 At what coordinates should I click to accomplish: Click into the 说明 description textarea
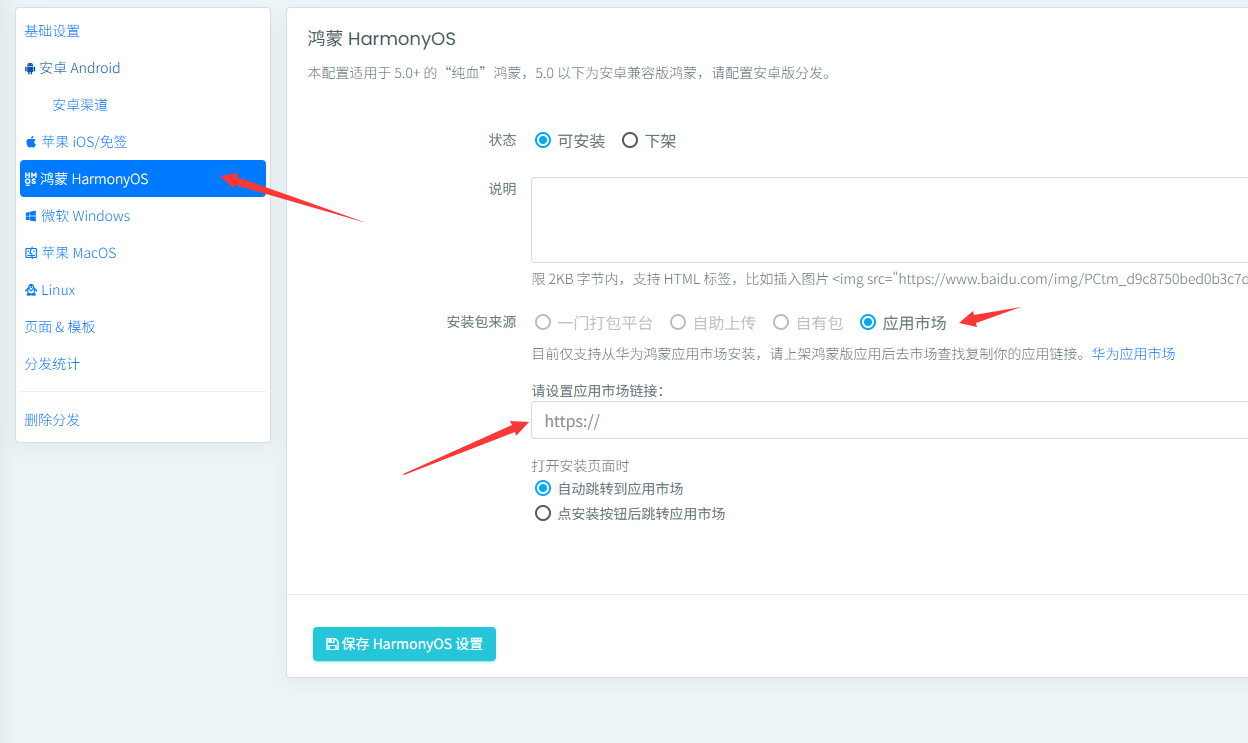[x=889, y=220]
